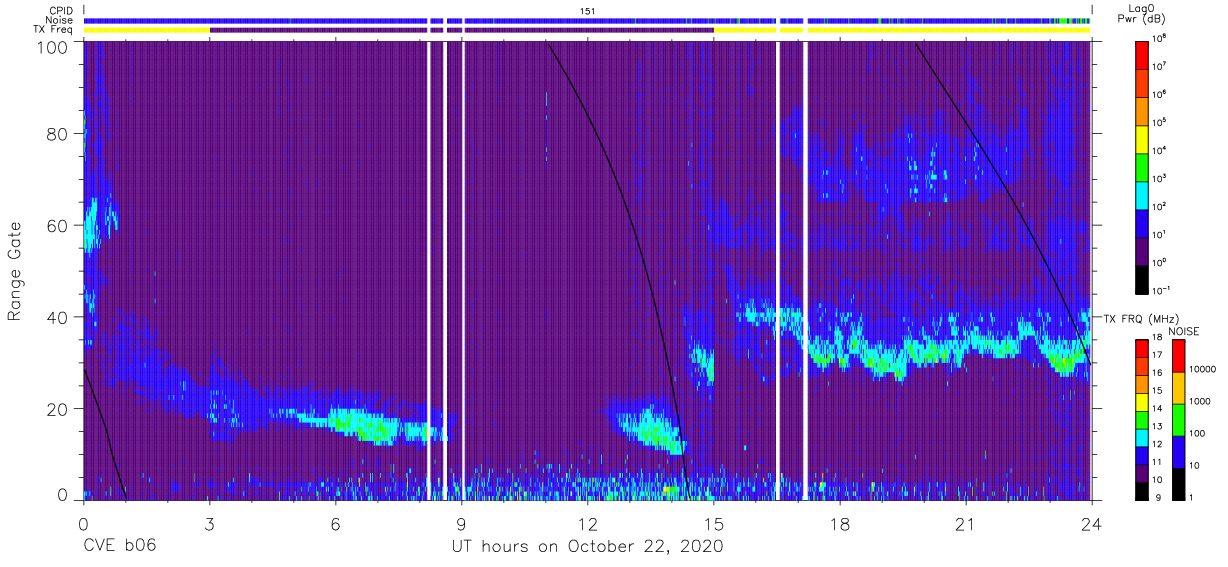
Task: Click the y-axis tick label '80'
Action: click(x=59, y=133)
